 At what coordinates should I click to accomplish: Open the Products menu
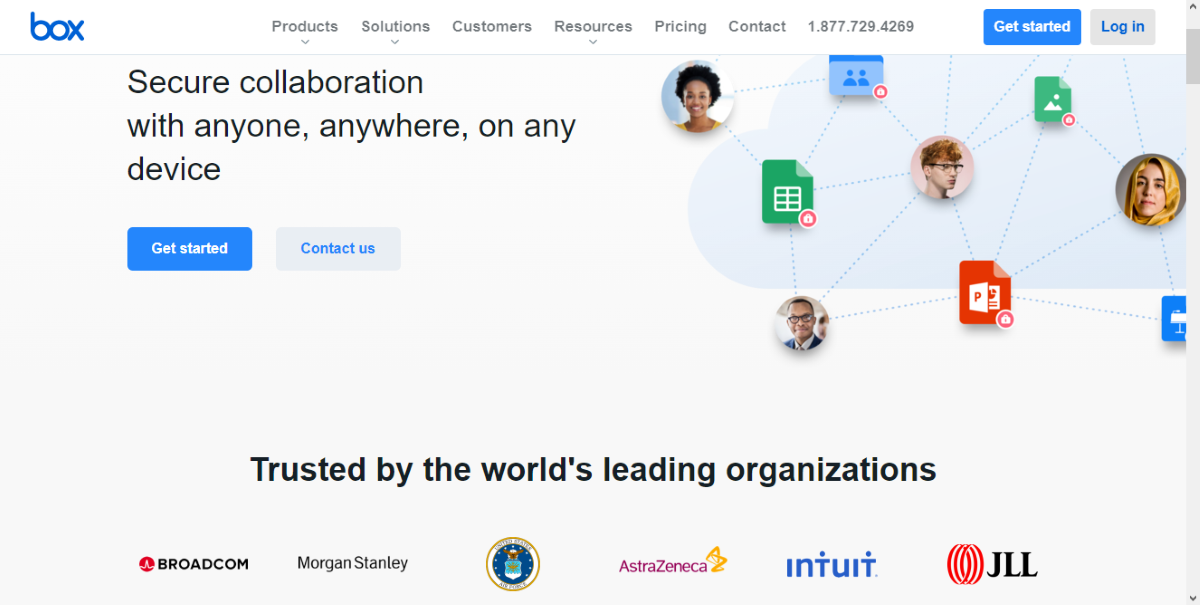305,26
